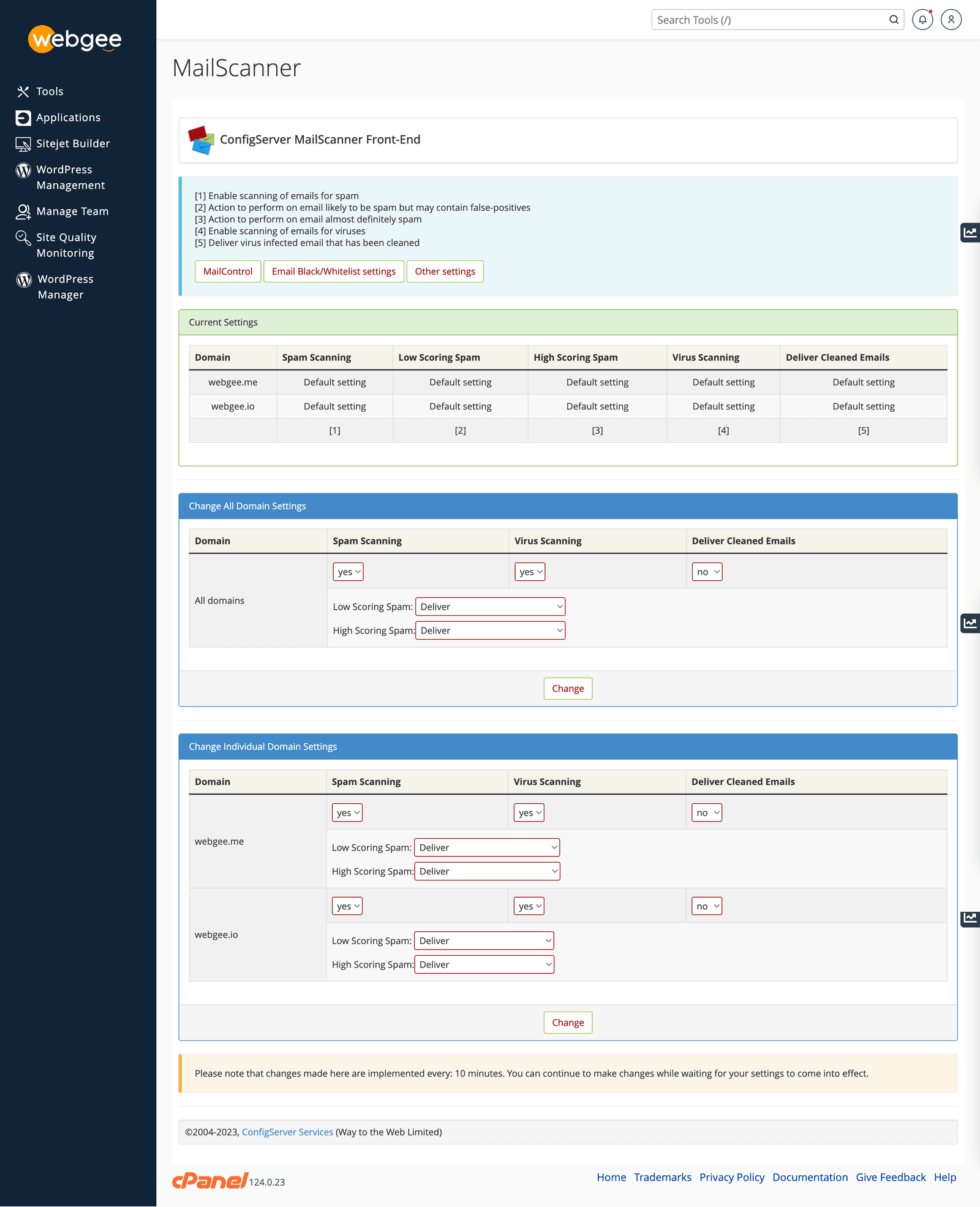Image resolution: width=980 pixels, height=1207 pixels.
Task: Click webgee.io in Current Settings table
Action: 233,406
